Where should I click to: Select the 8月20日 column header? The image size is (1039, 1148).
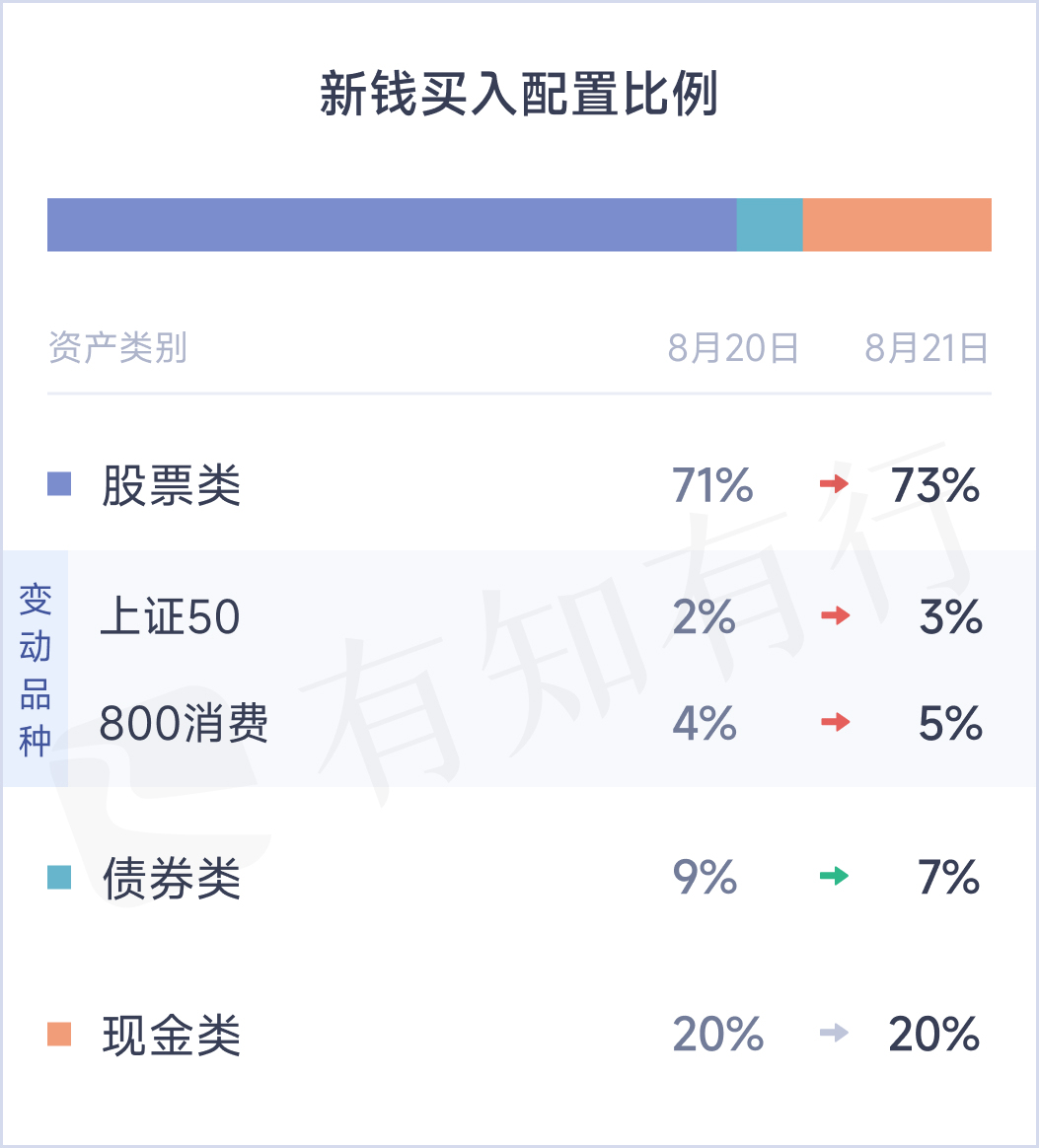[x=733, y=348]
